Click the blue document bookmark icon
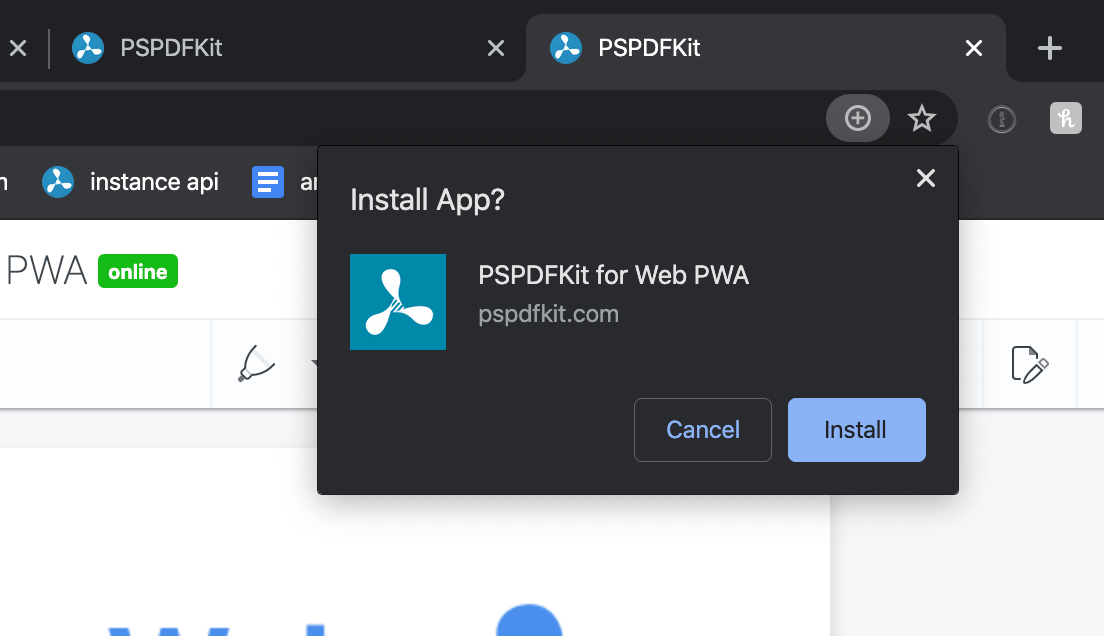 coord(268,181)
